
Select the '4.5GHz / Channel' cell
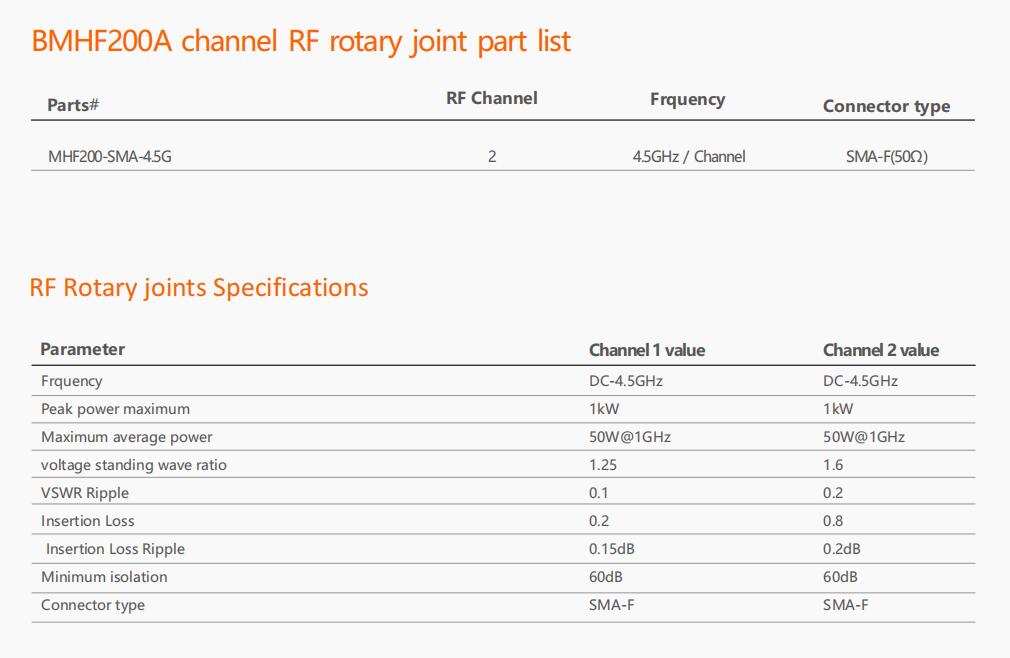[689, 156]
